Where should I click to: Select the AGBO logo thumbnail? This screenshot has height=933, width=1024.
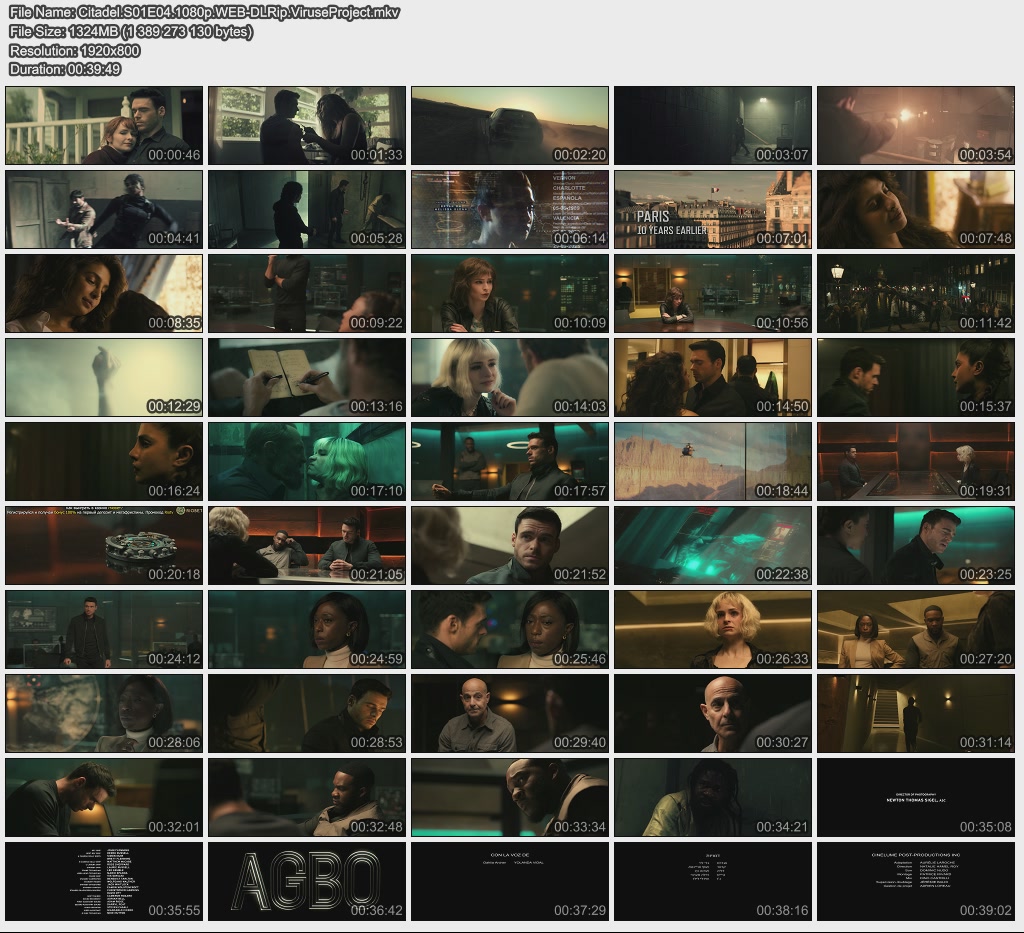(307, 881)
